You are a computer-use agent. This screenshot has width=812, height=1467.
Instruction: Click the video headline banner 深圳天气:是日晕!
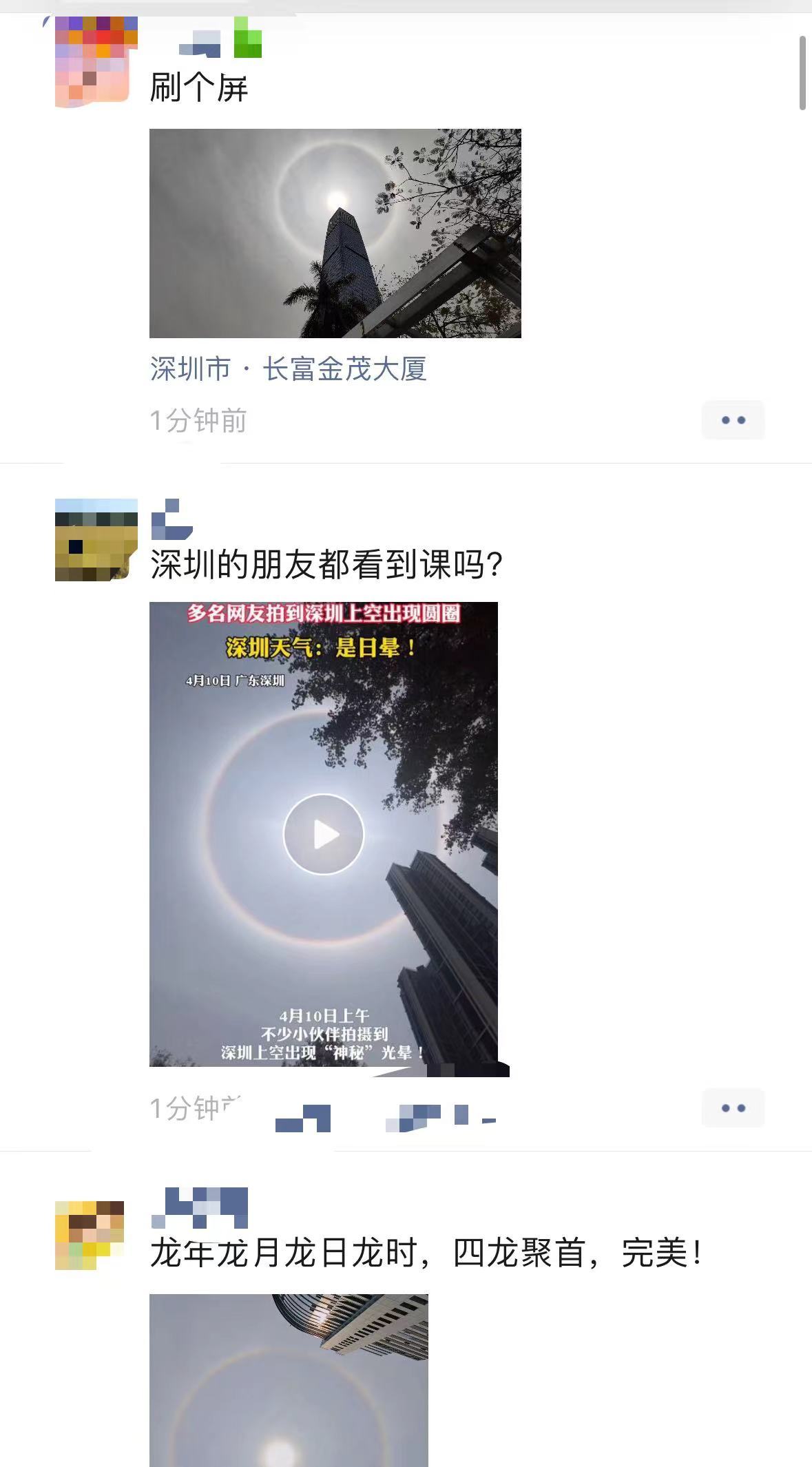(322, 647)
